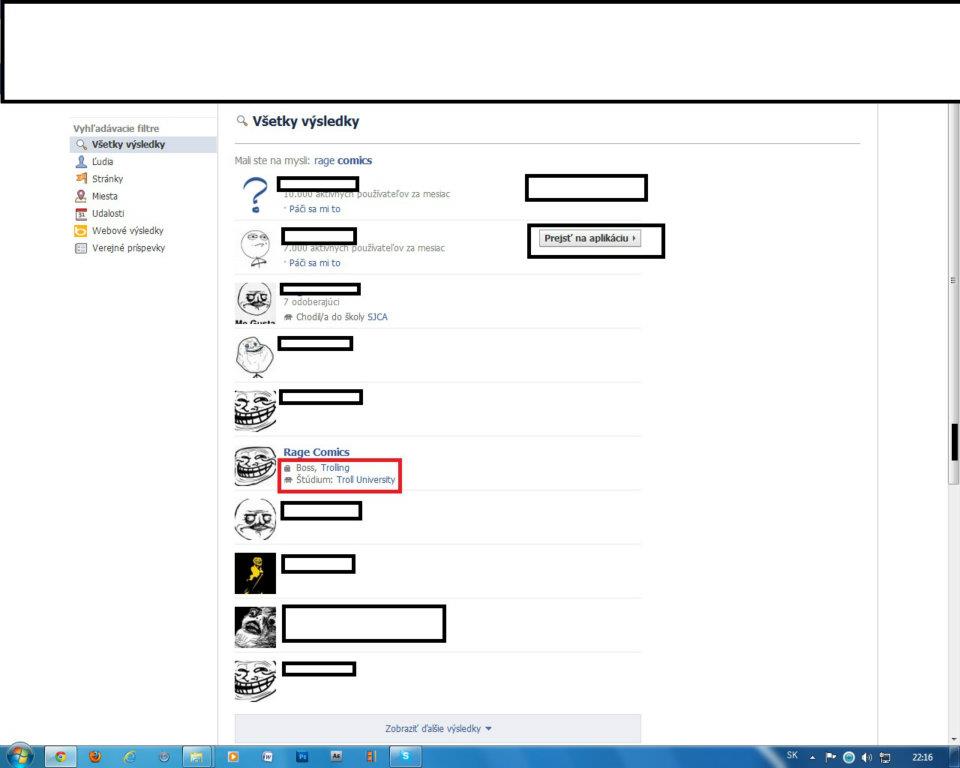
Task: Open the Windows Start menu
Action: pos(20,756)
